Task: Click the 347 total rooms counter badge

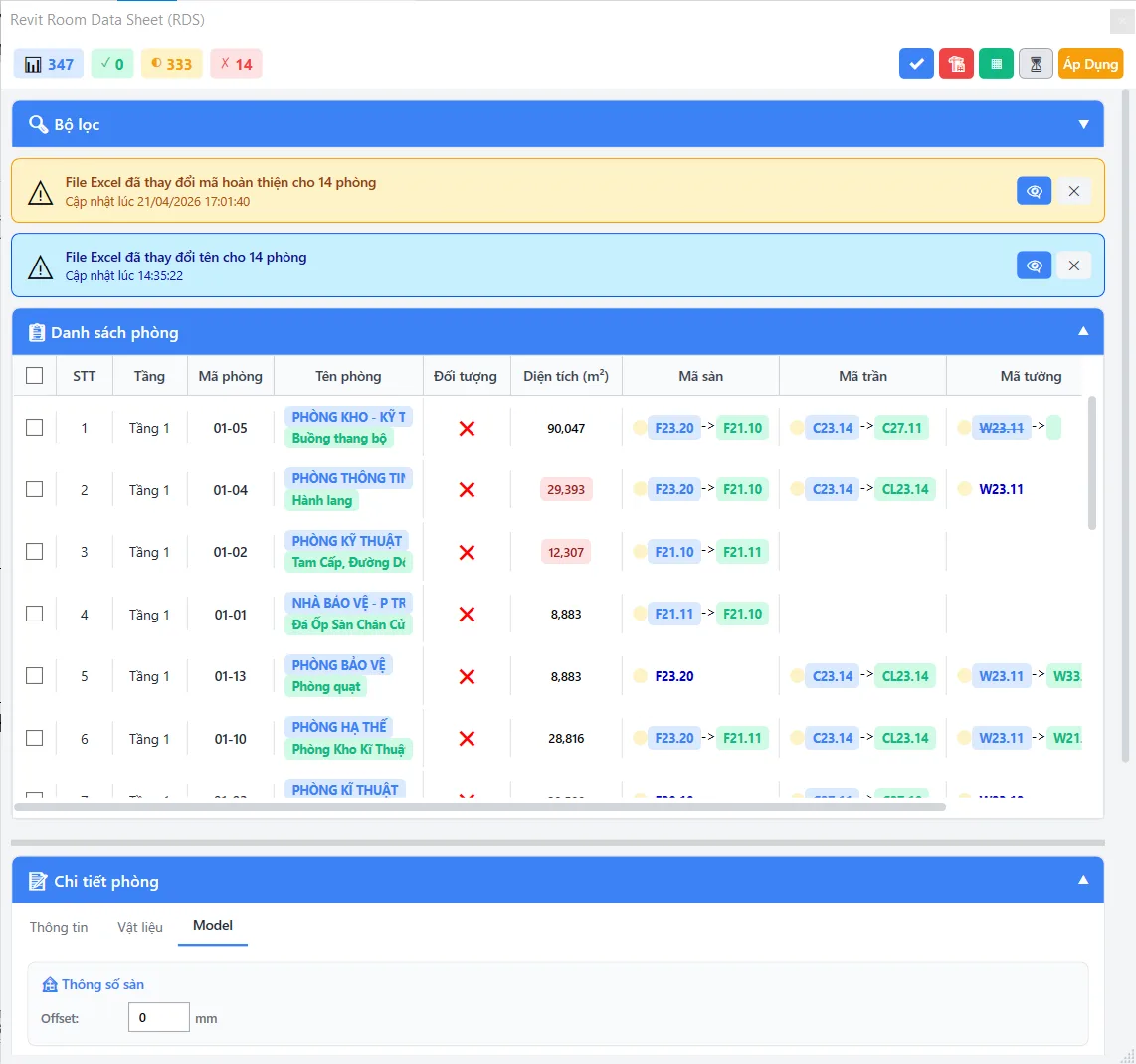Action: 49,64
